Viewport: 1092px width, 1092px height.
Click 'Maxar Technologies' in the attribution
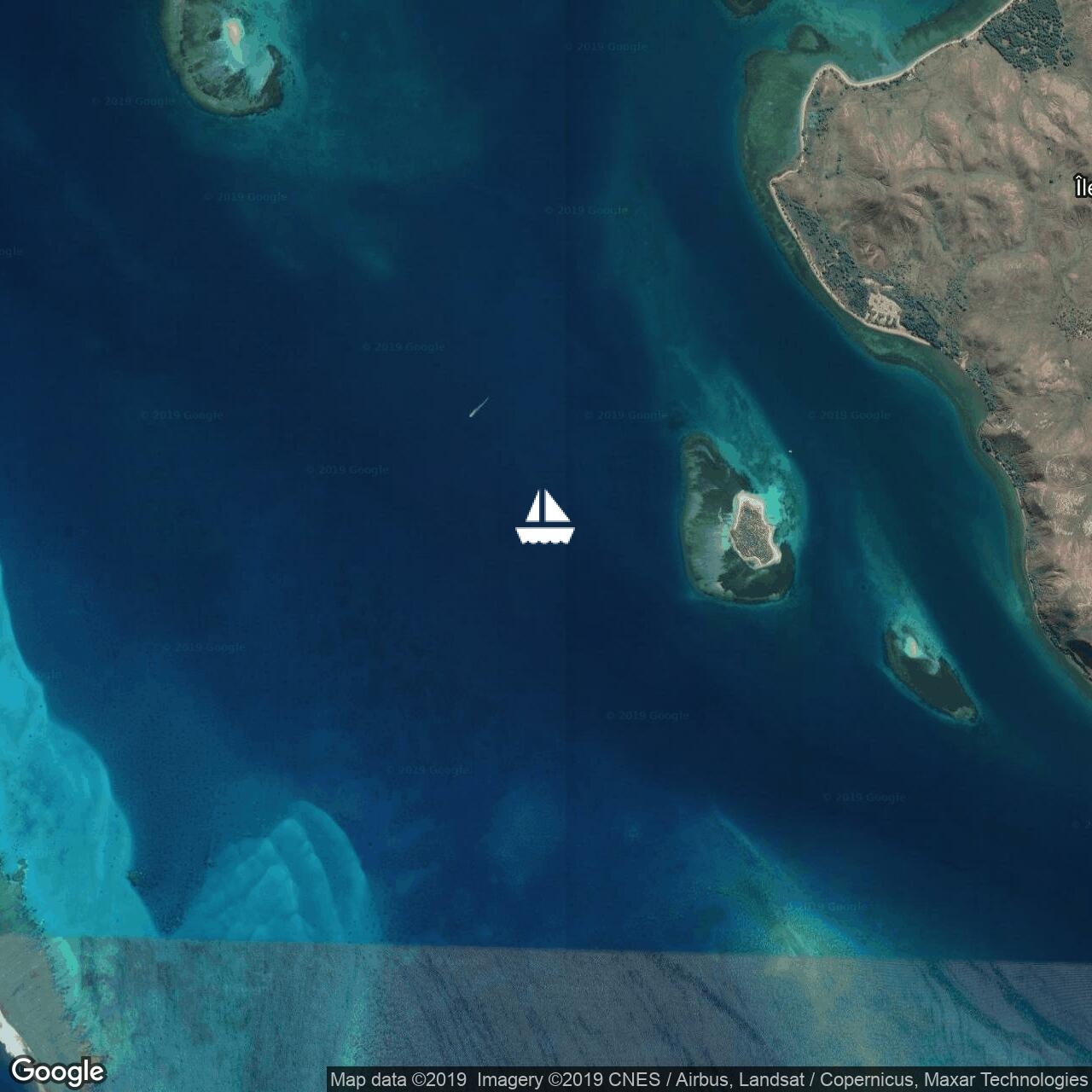(1004, 1080)
